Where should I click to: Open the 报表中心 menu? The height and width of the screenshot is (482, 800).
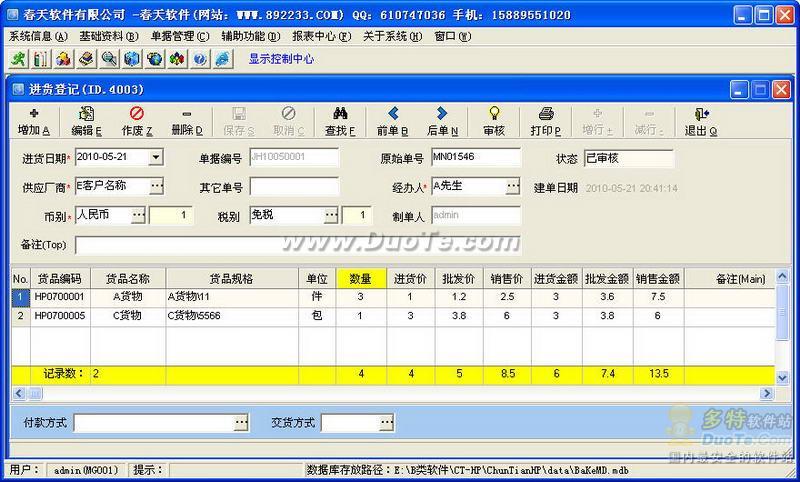pos(321,36)
